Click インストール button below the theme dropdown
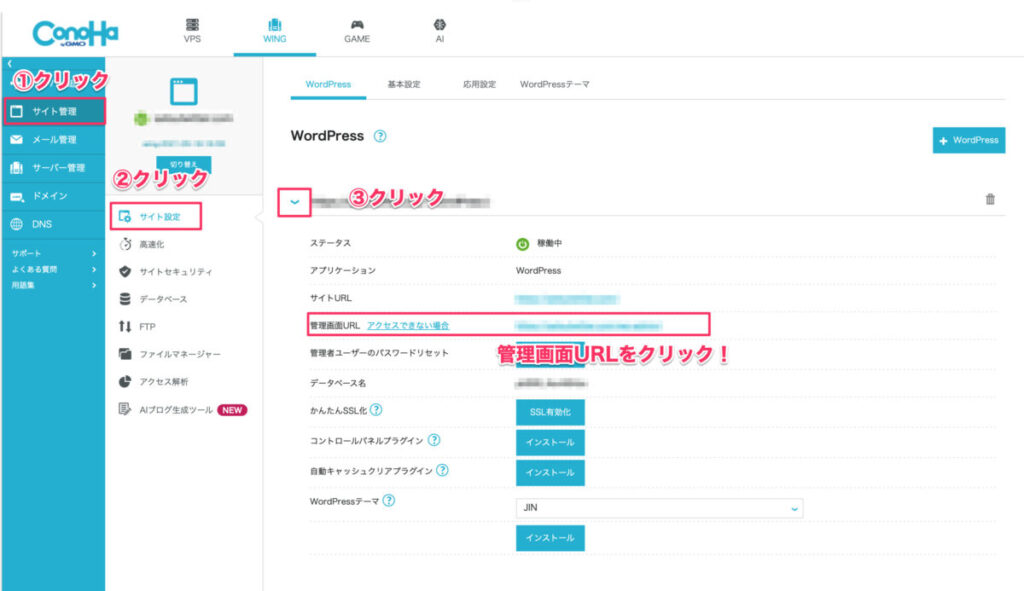 550,537
